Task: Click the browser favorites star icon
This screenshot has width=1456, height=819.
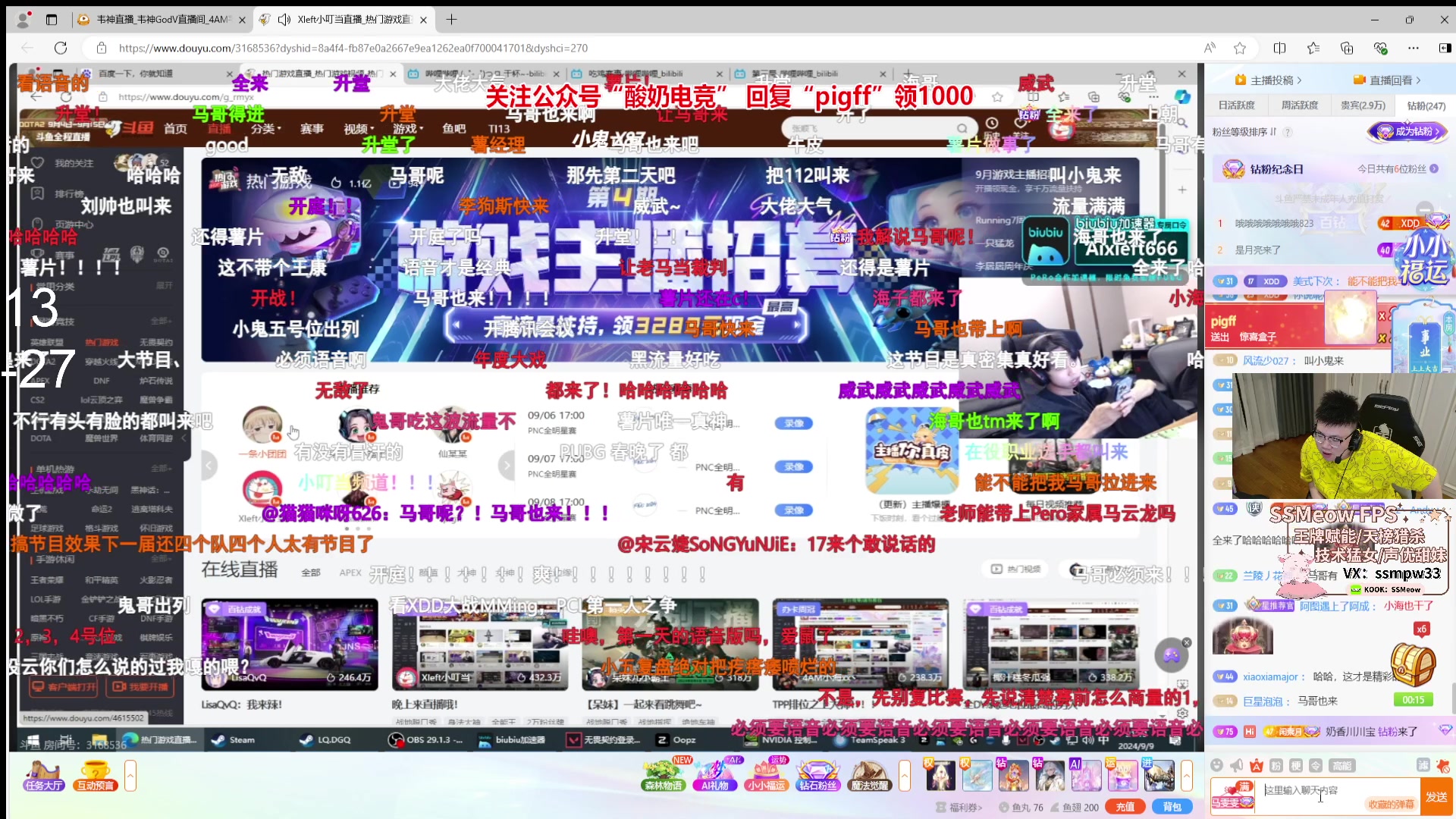Action: point(1240,48)
